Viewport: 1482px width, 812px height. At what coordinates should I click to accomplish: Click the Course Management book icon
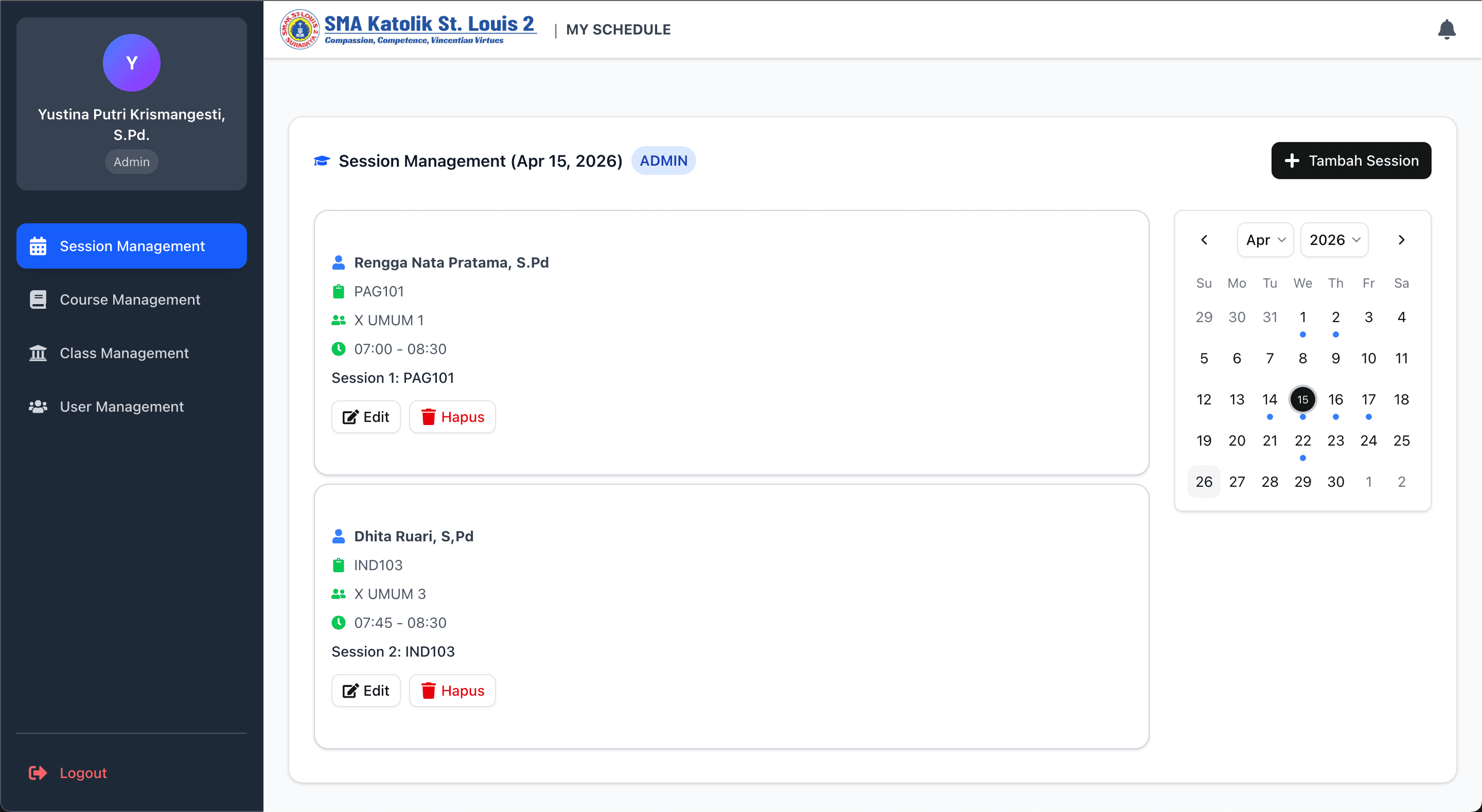(38, 299)
